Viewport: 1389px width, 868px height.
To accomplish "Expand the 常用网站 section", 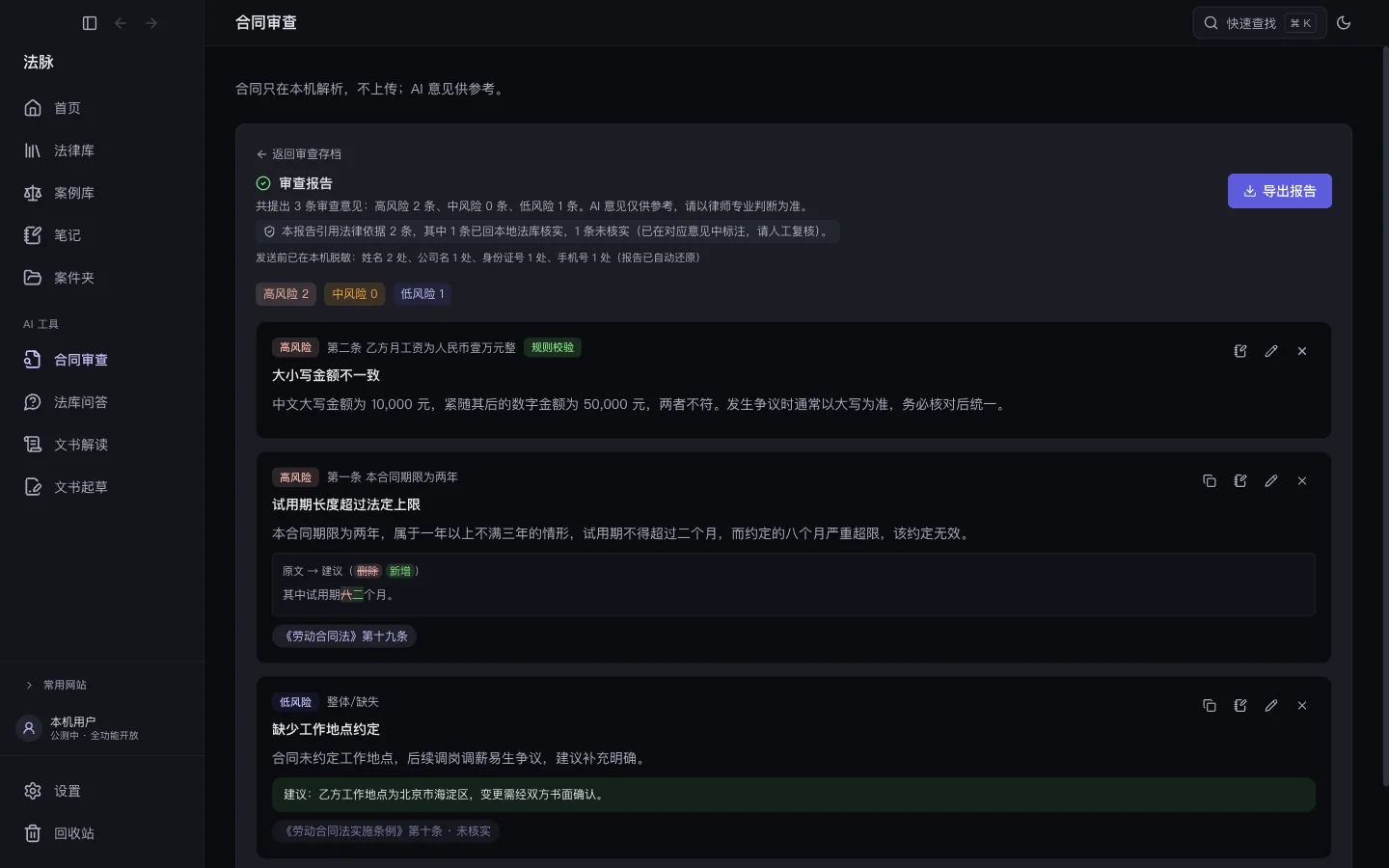I will [x=101, y=685].
